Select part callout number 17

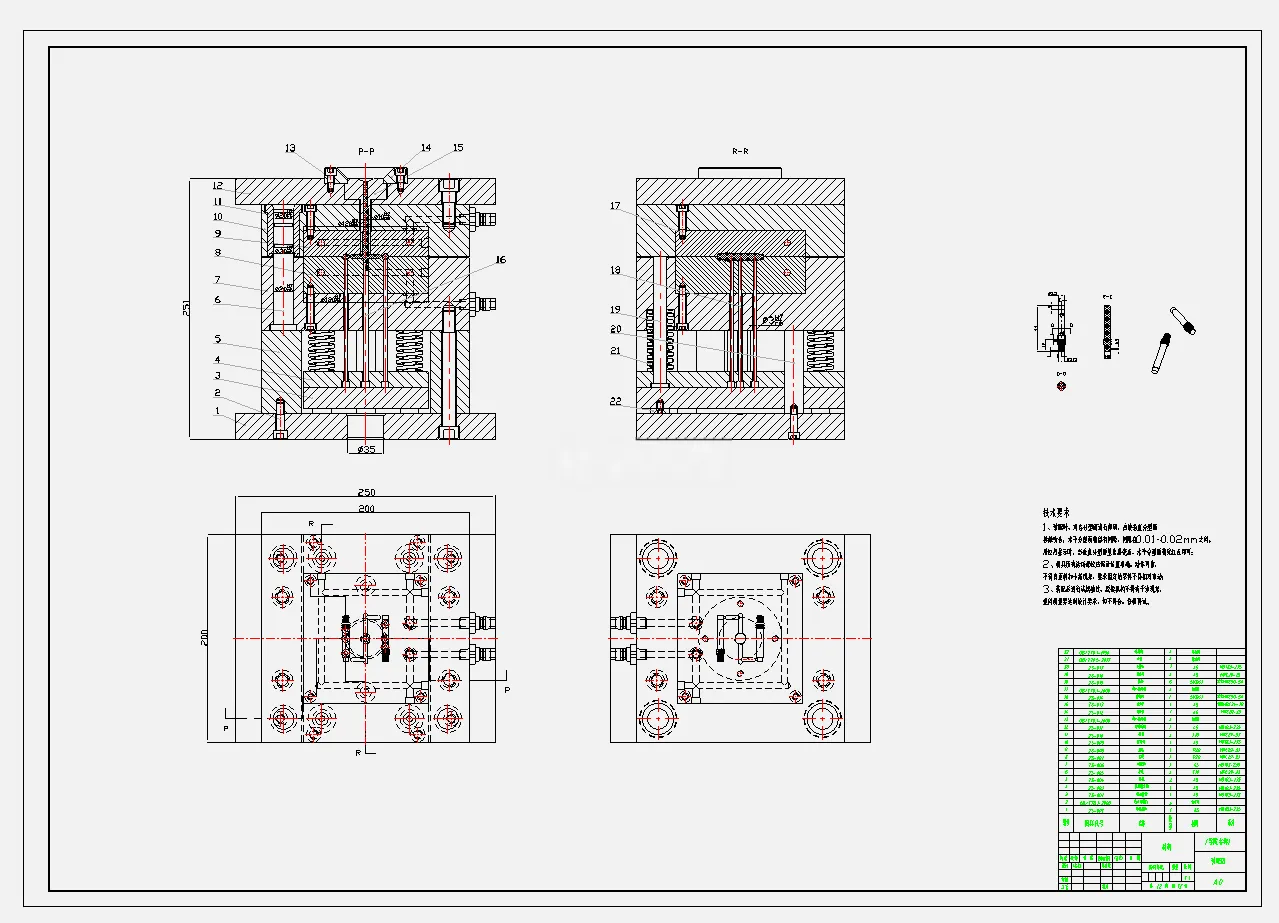[x=616, y=206]
